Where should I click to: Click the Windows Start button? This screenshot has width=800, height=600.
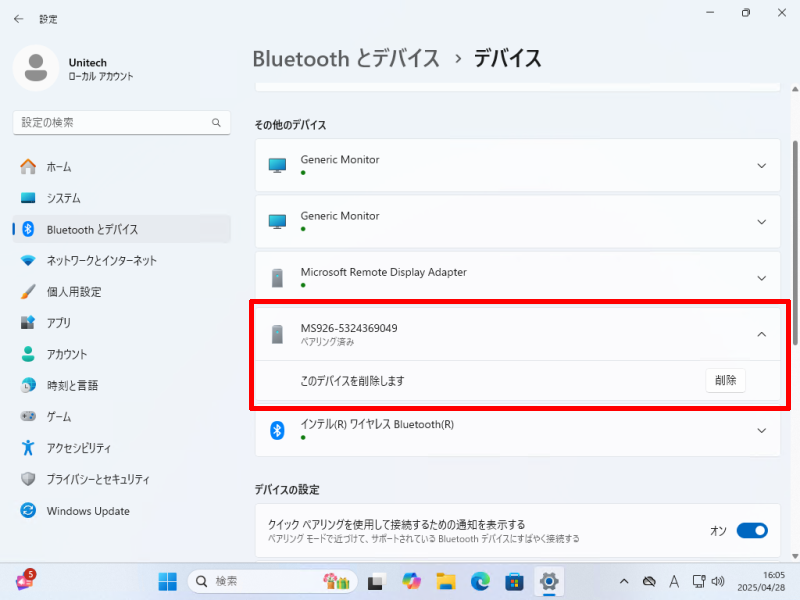pyautogui.click(x=167, y=581)
